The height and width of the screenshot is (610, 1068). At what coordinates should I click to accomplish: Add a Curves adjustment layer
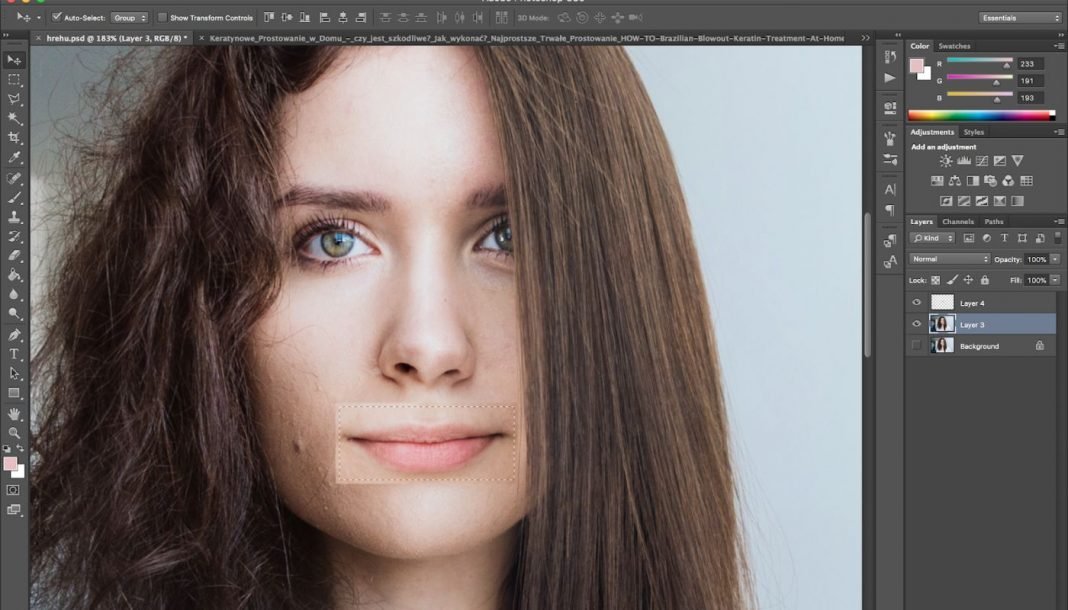(983, 160)
